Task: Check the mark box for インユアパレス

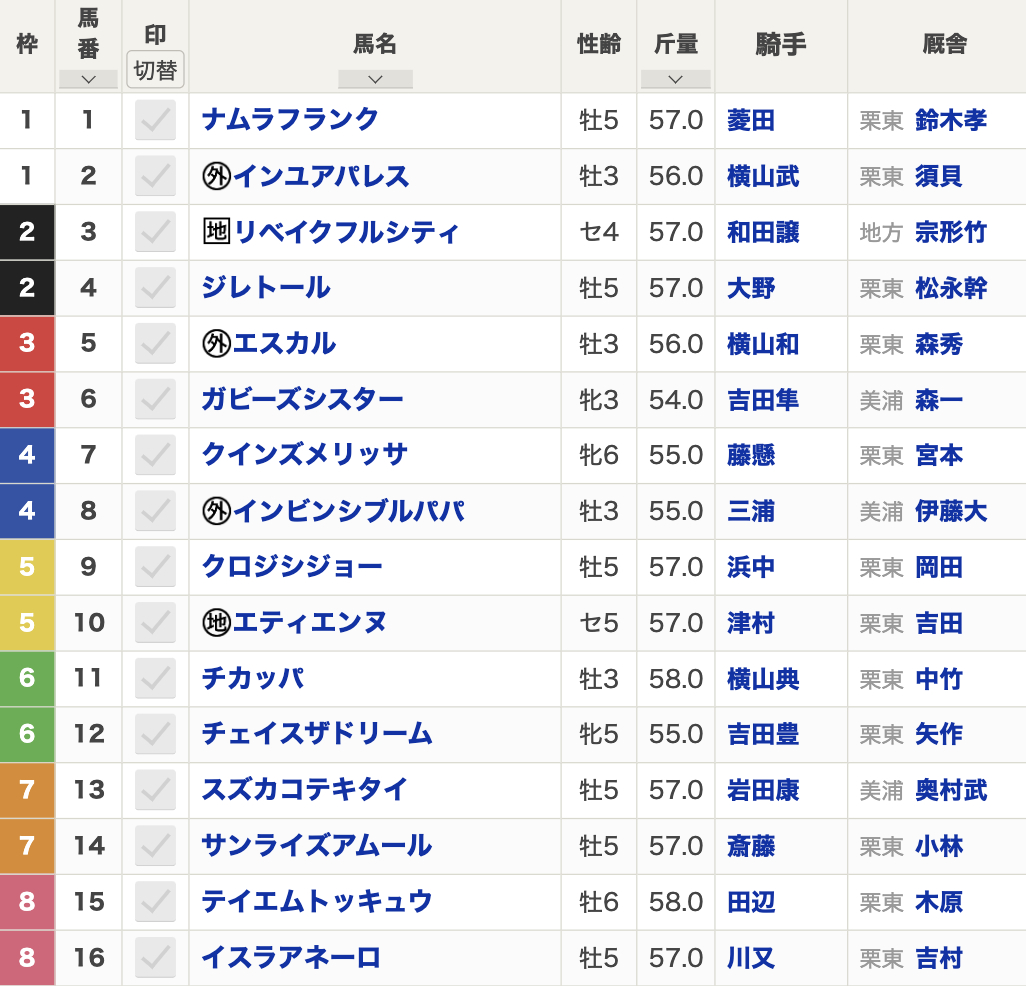Action: pyautogui.click(x=156, y=176)
